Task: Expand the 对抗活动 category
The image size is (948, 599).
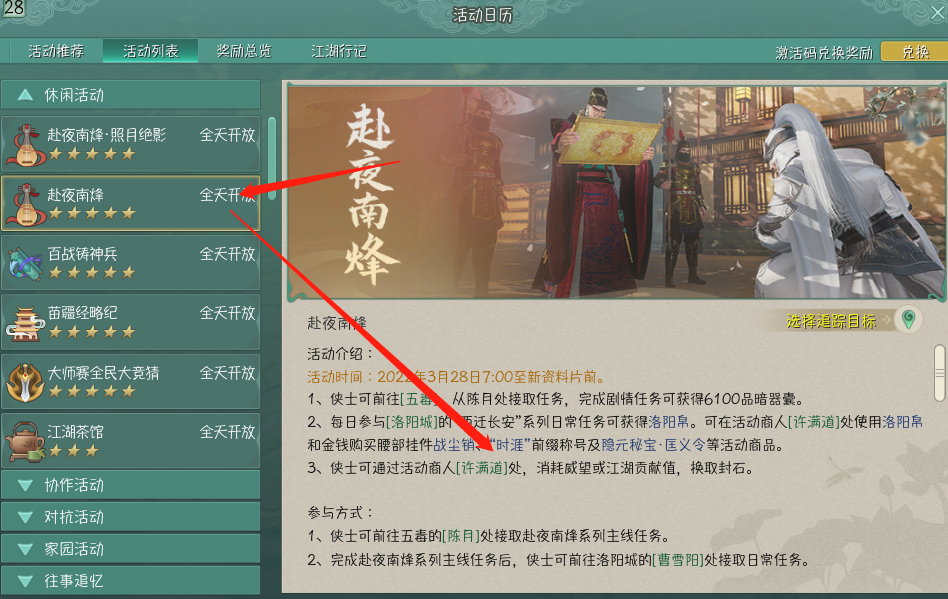Action: pos(131,517)
